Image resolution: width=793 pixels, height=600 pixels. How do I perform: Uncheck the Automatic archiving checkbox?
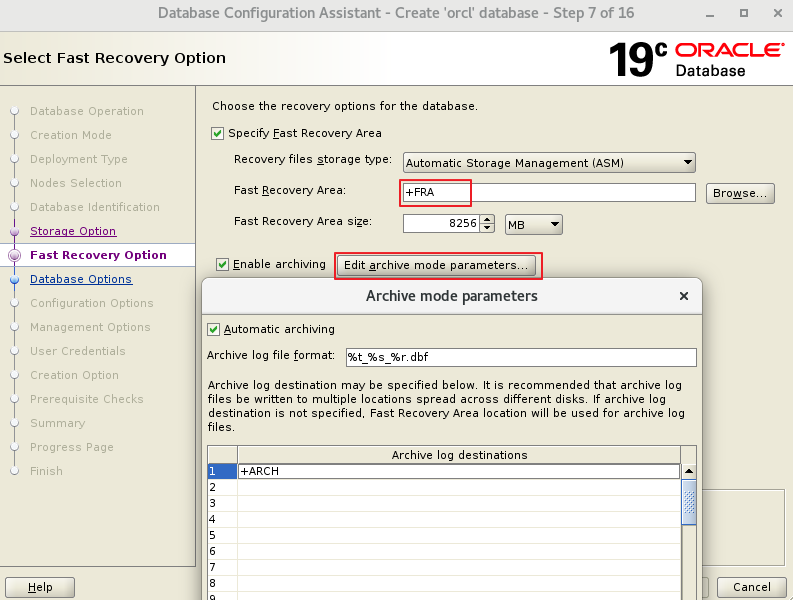click(213, 329)
